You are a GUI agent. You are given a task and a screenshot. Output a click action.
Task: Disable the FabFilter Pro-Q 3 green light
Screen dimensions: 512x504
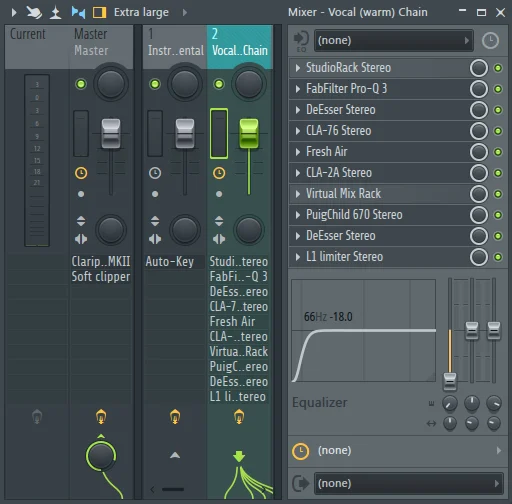498,89
